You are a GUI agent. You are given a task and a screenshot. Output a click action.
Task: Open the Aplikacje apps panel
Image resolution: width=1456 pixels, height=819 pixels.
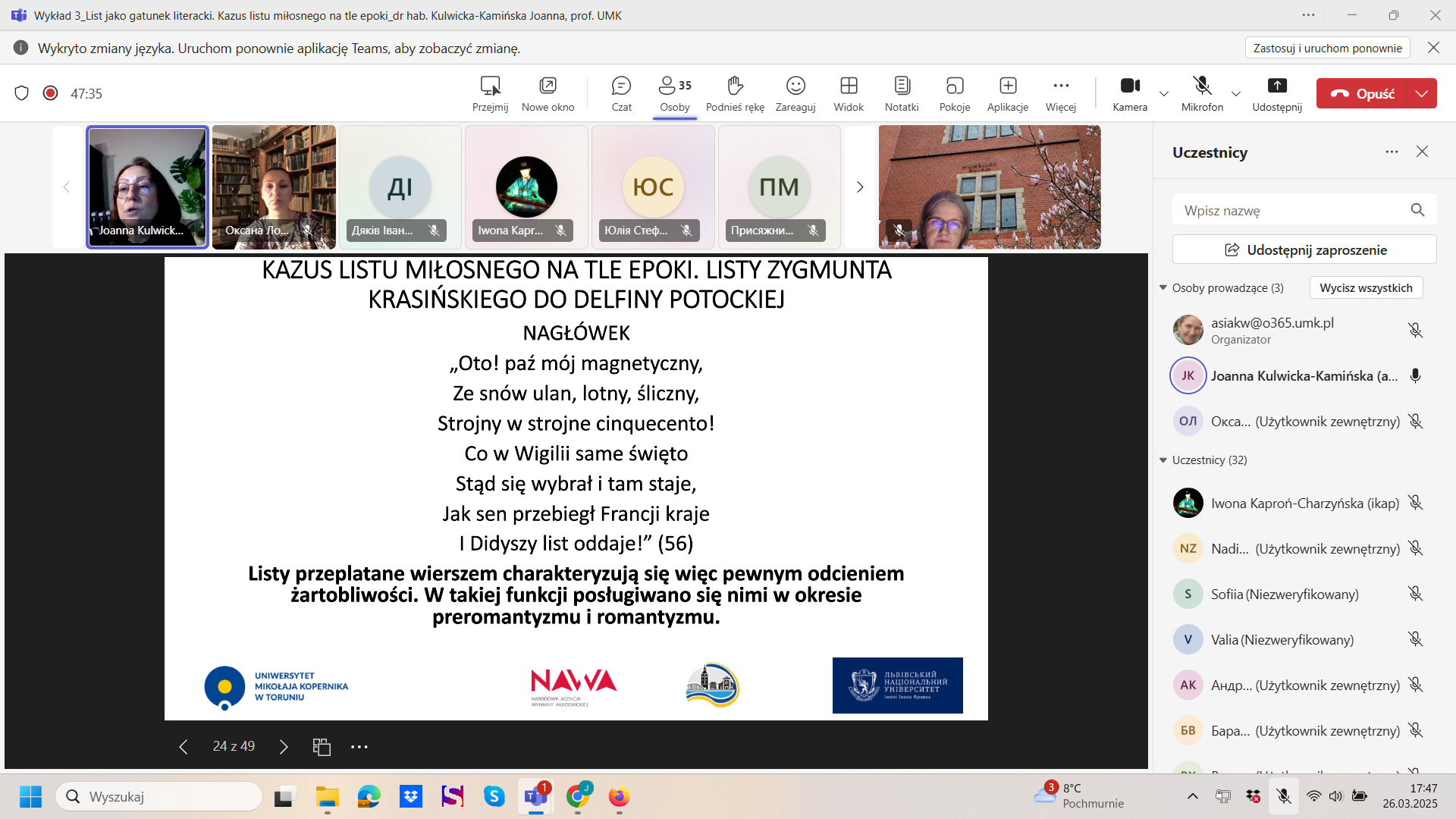(x=1007, y=93)
